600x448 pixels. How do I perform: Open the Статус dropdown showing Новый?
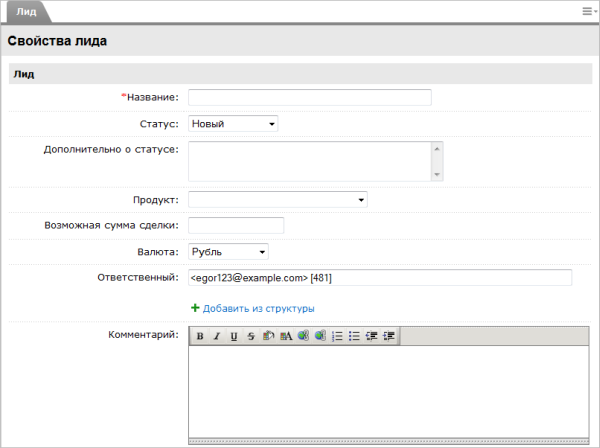click(232, 124)
